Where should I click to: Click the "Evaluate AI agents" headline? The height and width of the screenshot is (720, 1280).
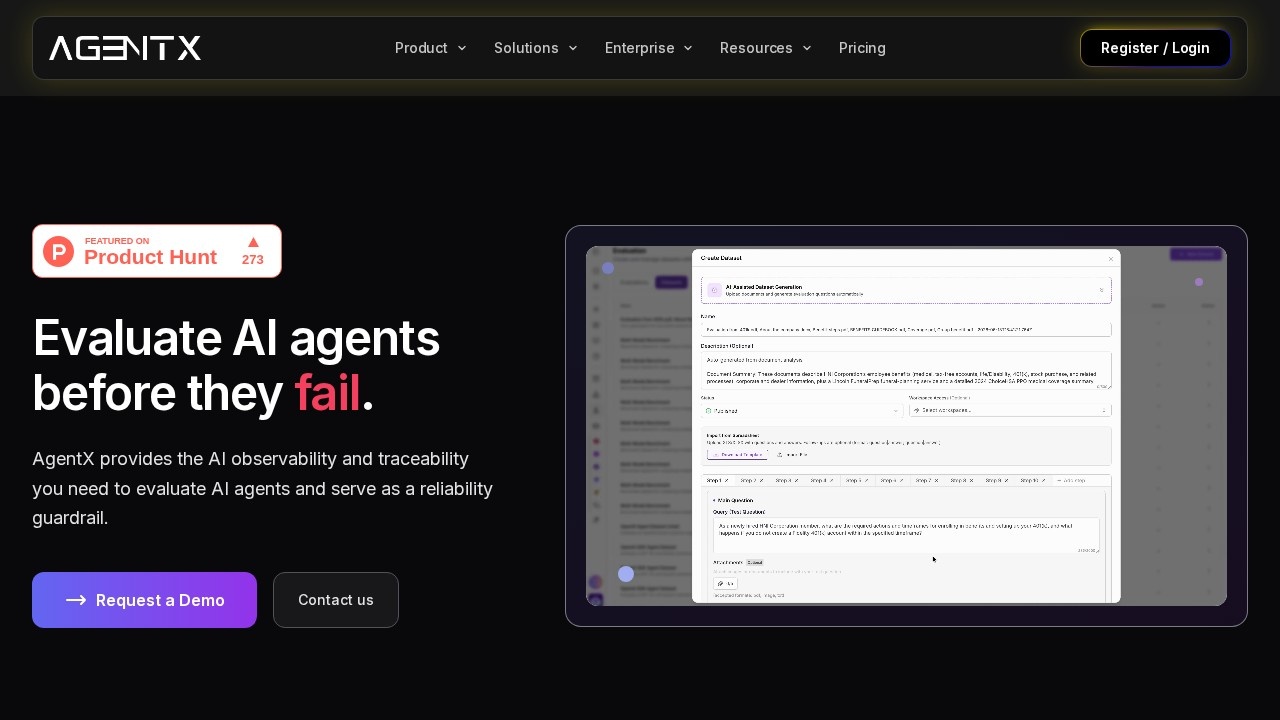click(x=236, y=338)
